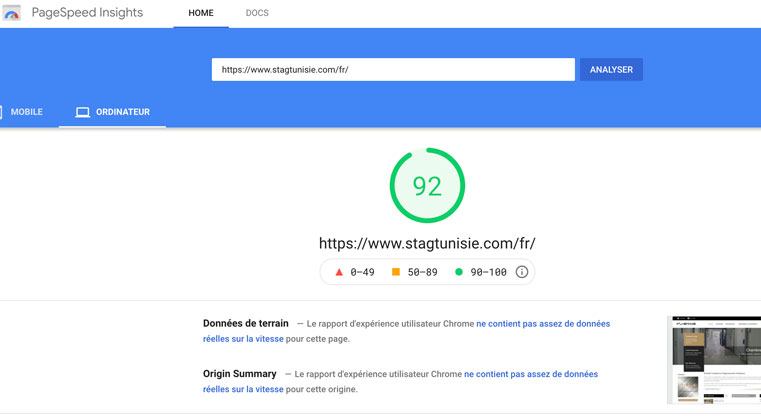761x416 pixels.
Task: Click the red triangle 0-49 legend icon
Action: [x=339, y=272]
